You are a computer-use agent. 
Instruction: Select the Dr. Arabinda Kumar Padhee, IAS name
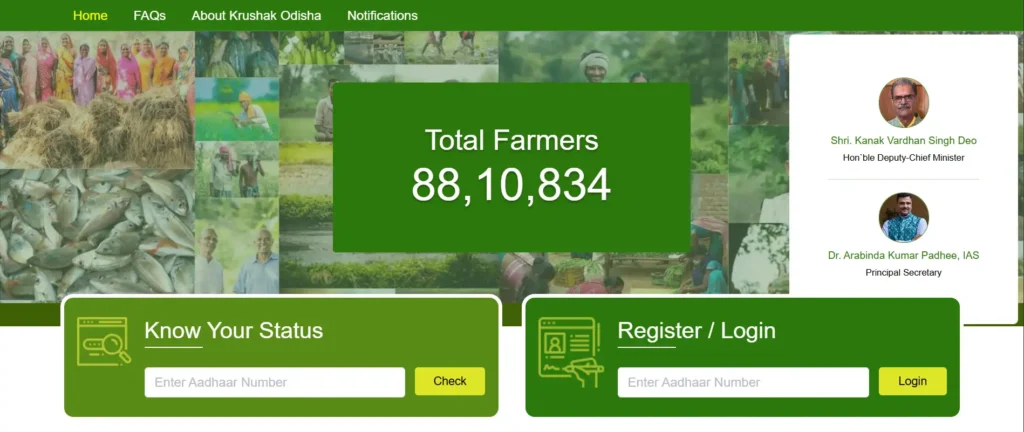coord(903,256)
